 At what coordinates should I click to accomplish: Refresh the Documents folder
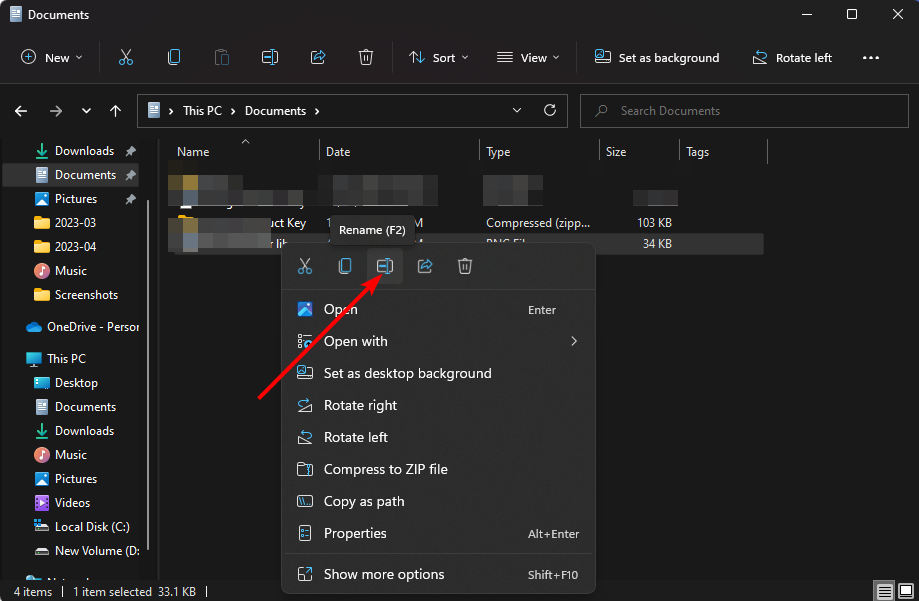click(550, 110)
